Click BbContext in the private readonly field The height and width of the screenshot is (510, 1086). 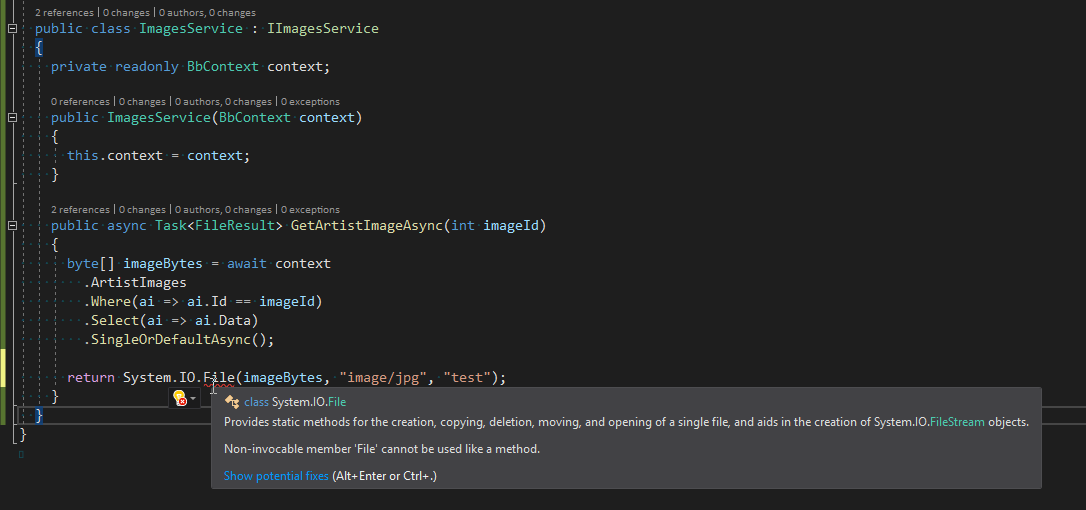pos(222,67)
